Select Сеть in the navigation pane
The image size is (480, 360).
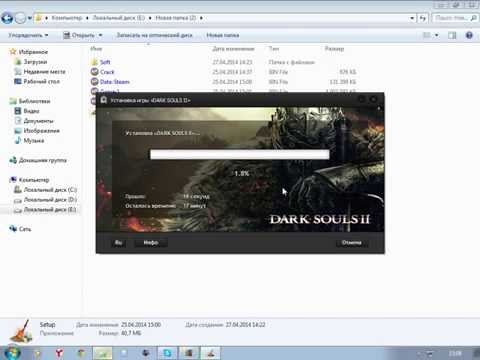[x=25, y=229]
